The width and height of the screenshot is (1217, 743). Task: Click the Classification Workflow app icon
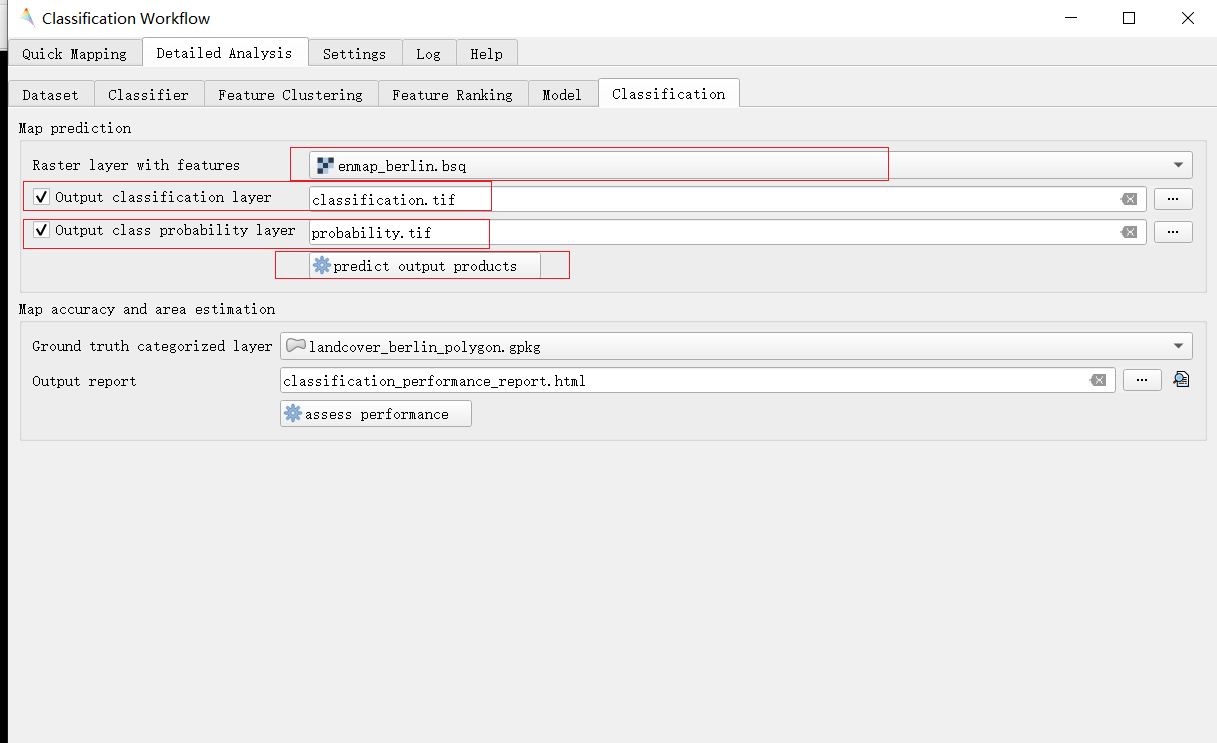(x=26, y=18)
